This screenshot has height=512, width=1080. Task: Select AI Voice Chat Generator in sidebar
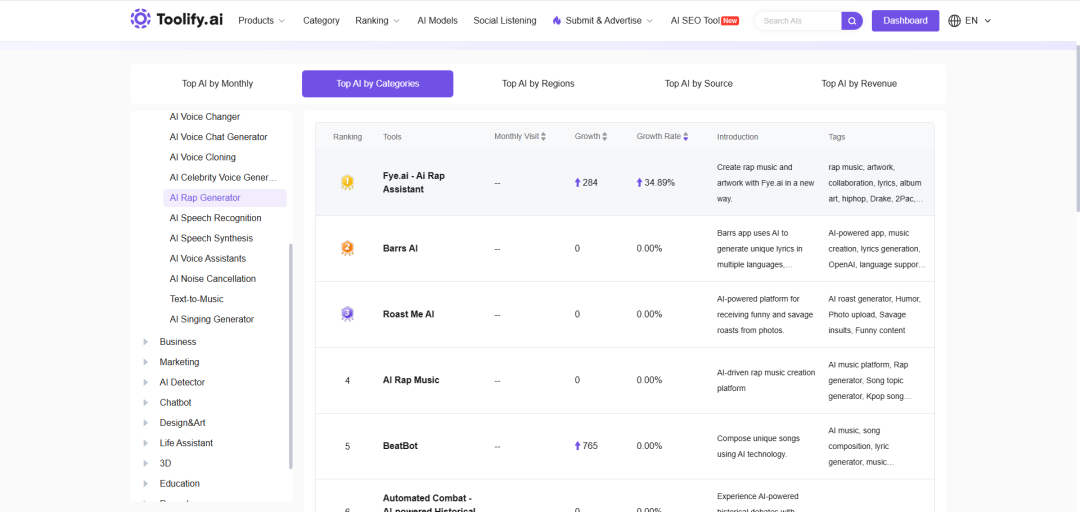218,137
